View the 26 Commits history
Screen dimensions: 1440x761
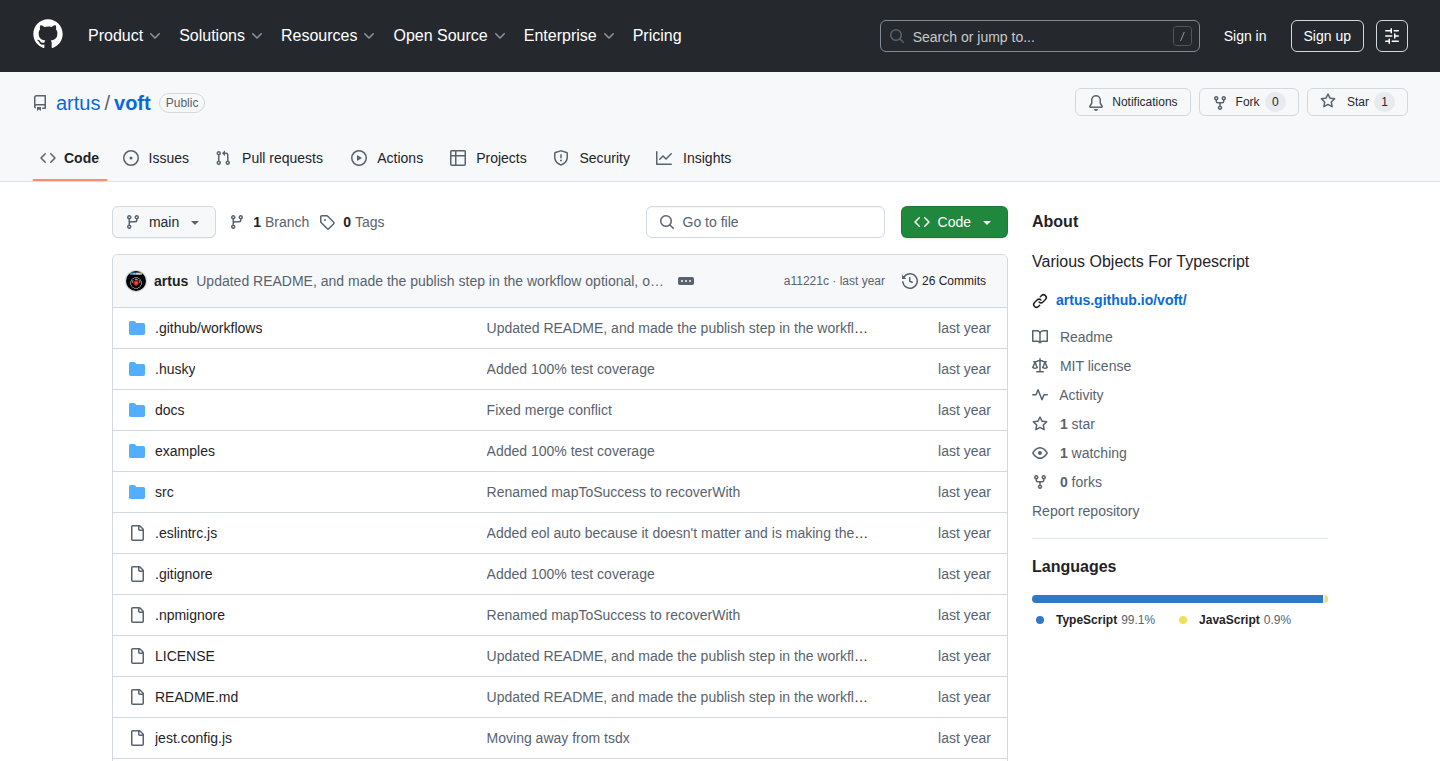coord(944,281)
